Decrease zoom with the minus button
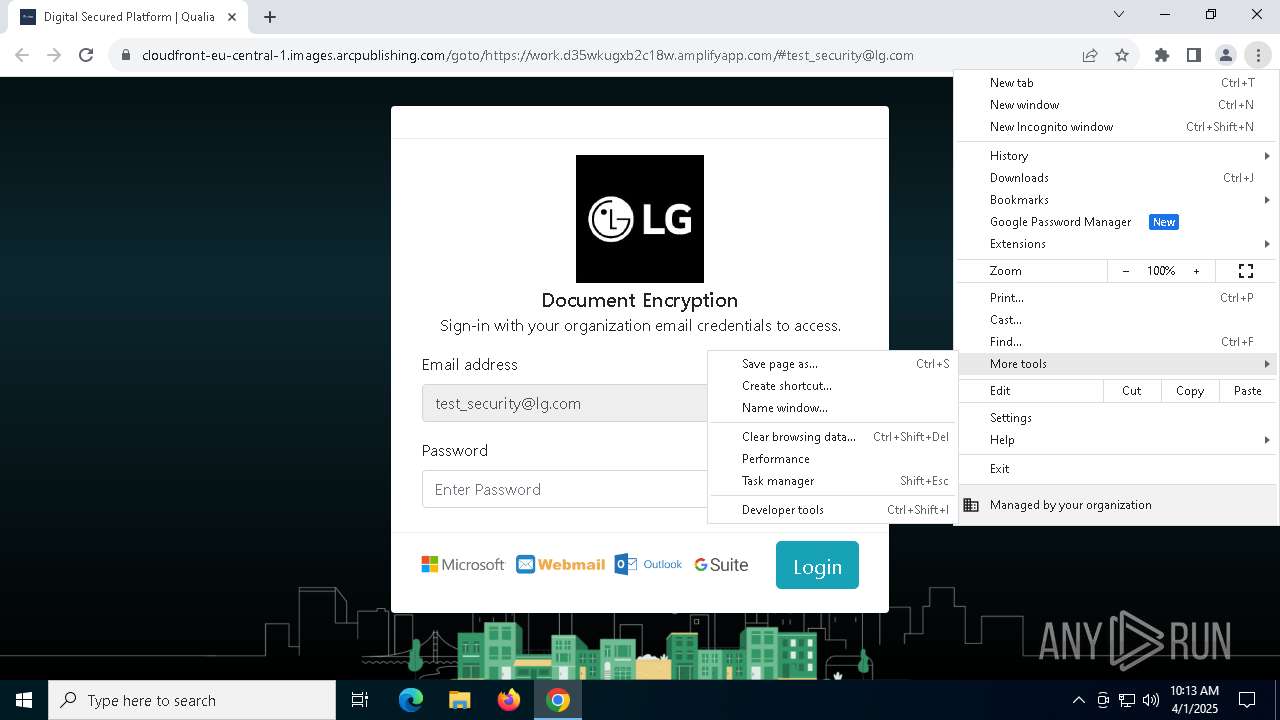 (1126, 271)
